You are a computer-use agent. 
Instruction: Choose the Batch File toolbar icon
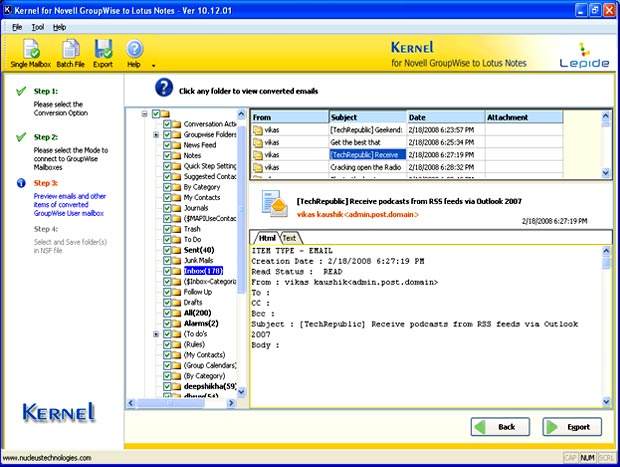[70, 54]
